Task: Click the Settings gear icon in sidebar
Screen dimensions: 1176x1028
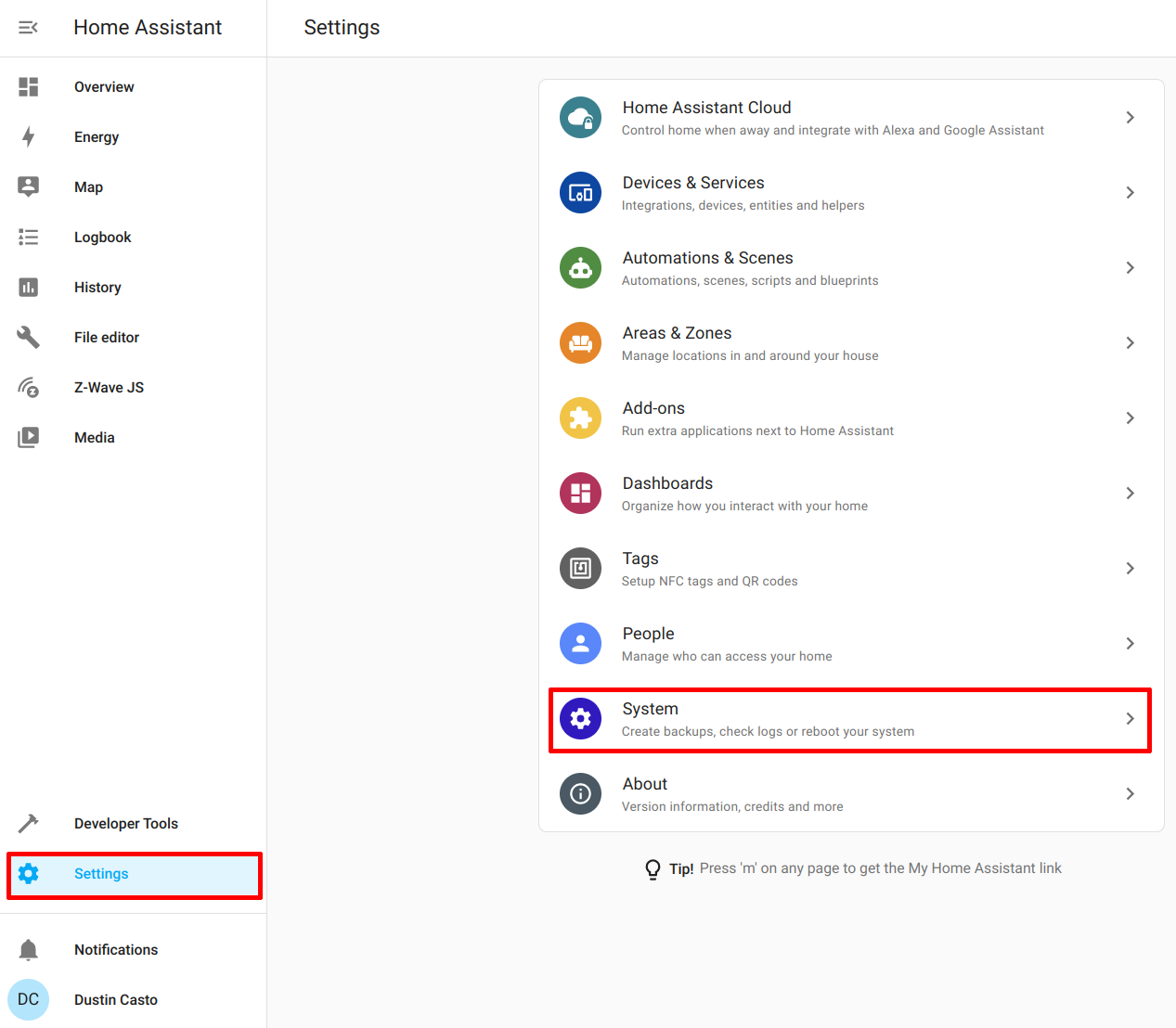Action: (29, 874)
